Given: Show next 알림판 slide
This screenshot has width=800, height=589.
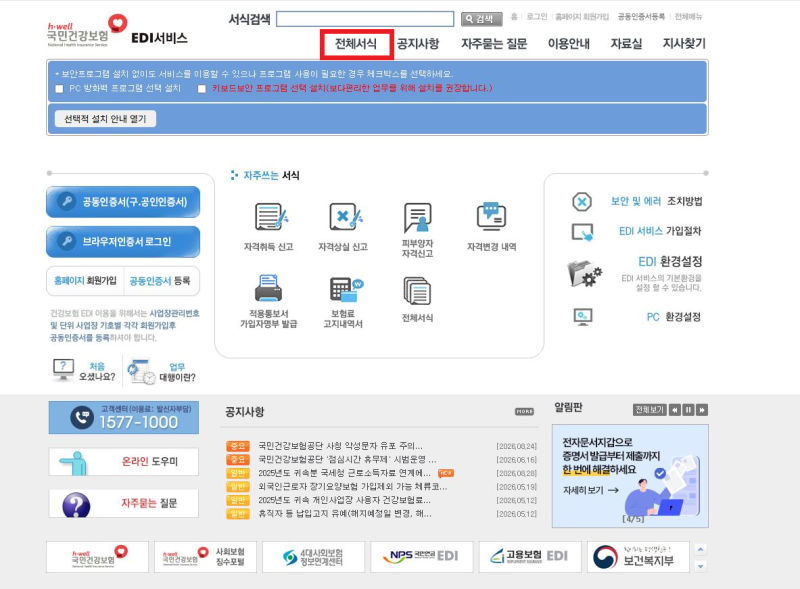Looking at the screenshot, I should pos(702,410).
